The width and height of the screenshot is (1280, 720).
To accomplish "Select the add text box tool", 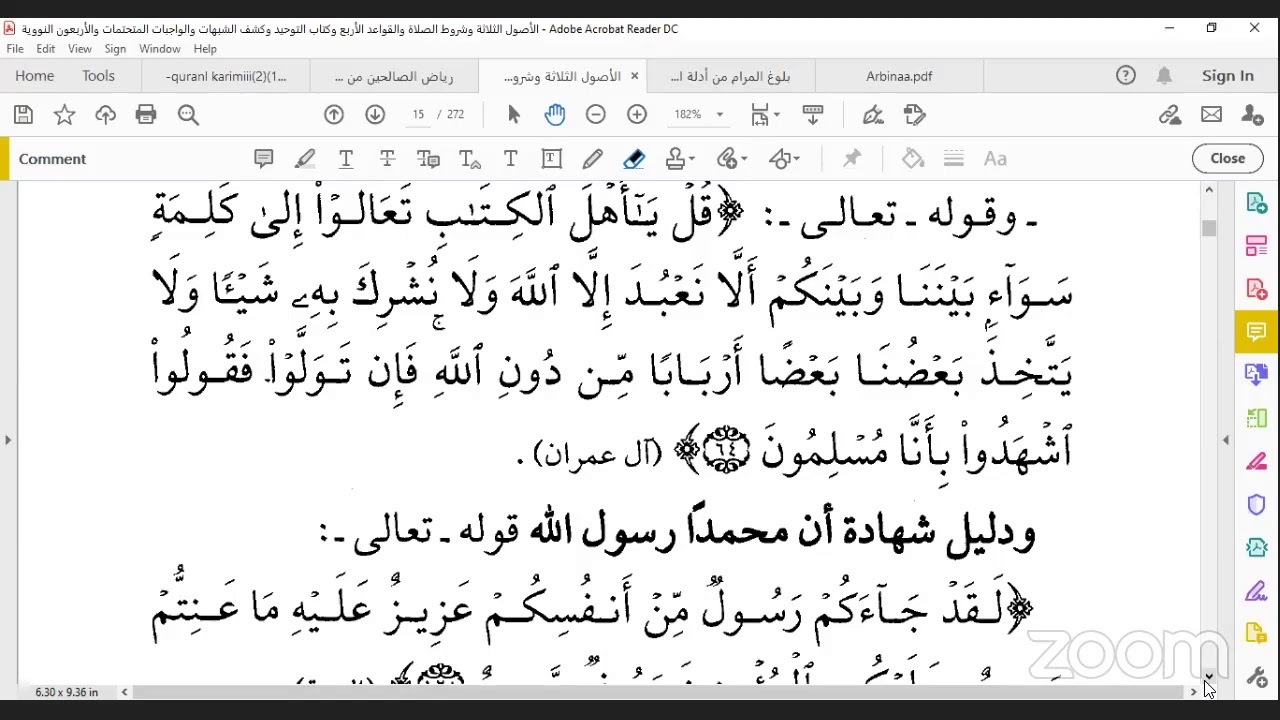I will pyautogui.click(x=551, y=158).
